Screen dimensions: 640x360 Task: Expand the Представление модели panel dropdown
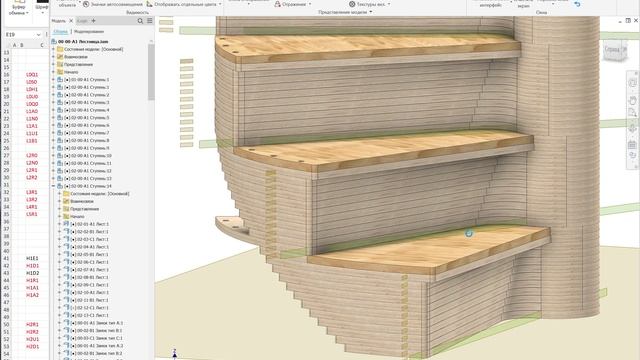371,12
